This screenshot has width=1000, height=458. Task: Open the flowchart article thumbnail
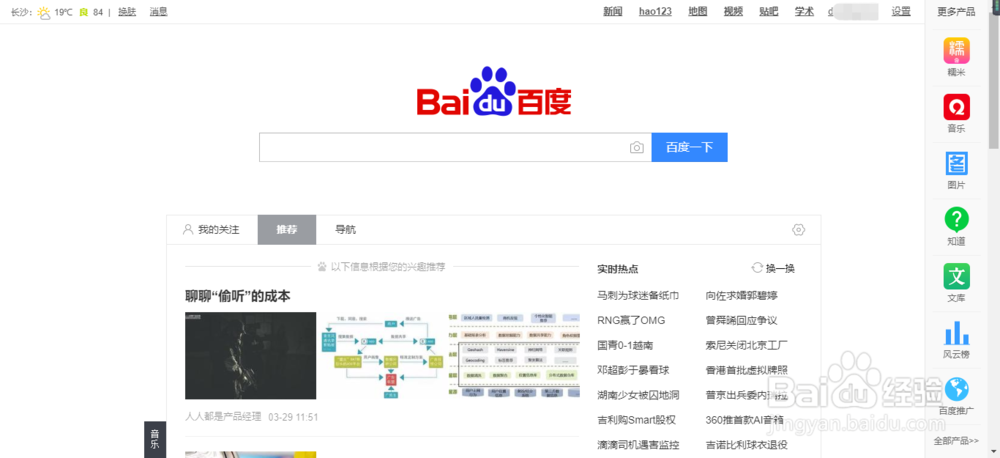click(x=382, y=355)
